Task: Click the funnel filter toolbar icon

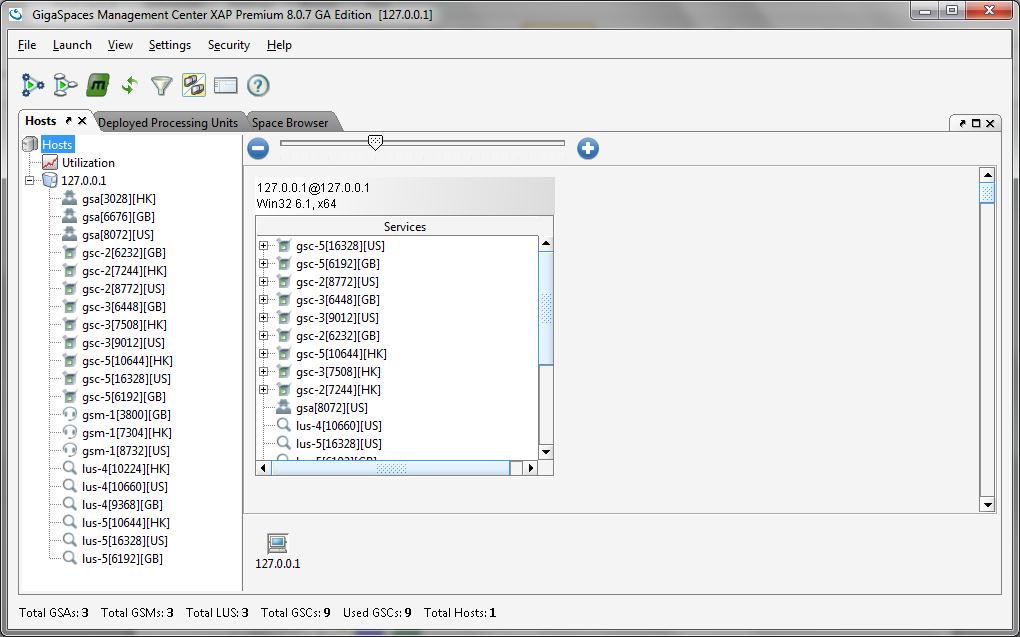Action: (161, 86)
